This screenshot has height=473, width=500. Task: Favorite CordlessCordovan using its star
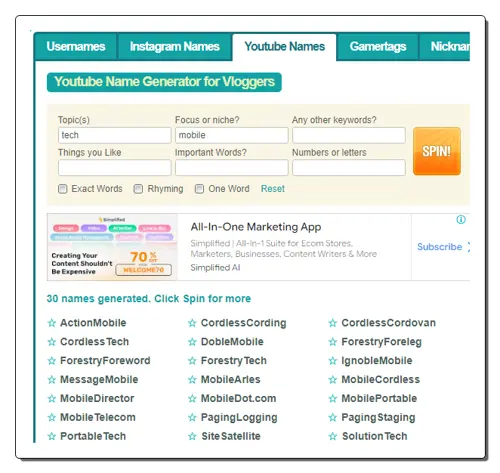click(x=333, y=323)
